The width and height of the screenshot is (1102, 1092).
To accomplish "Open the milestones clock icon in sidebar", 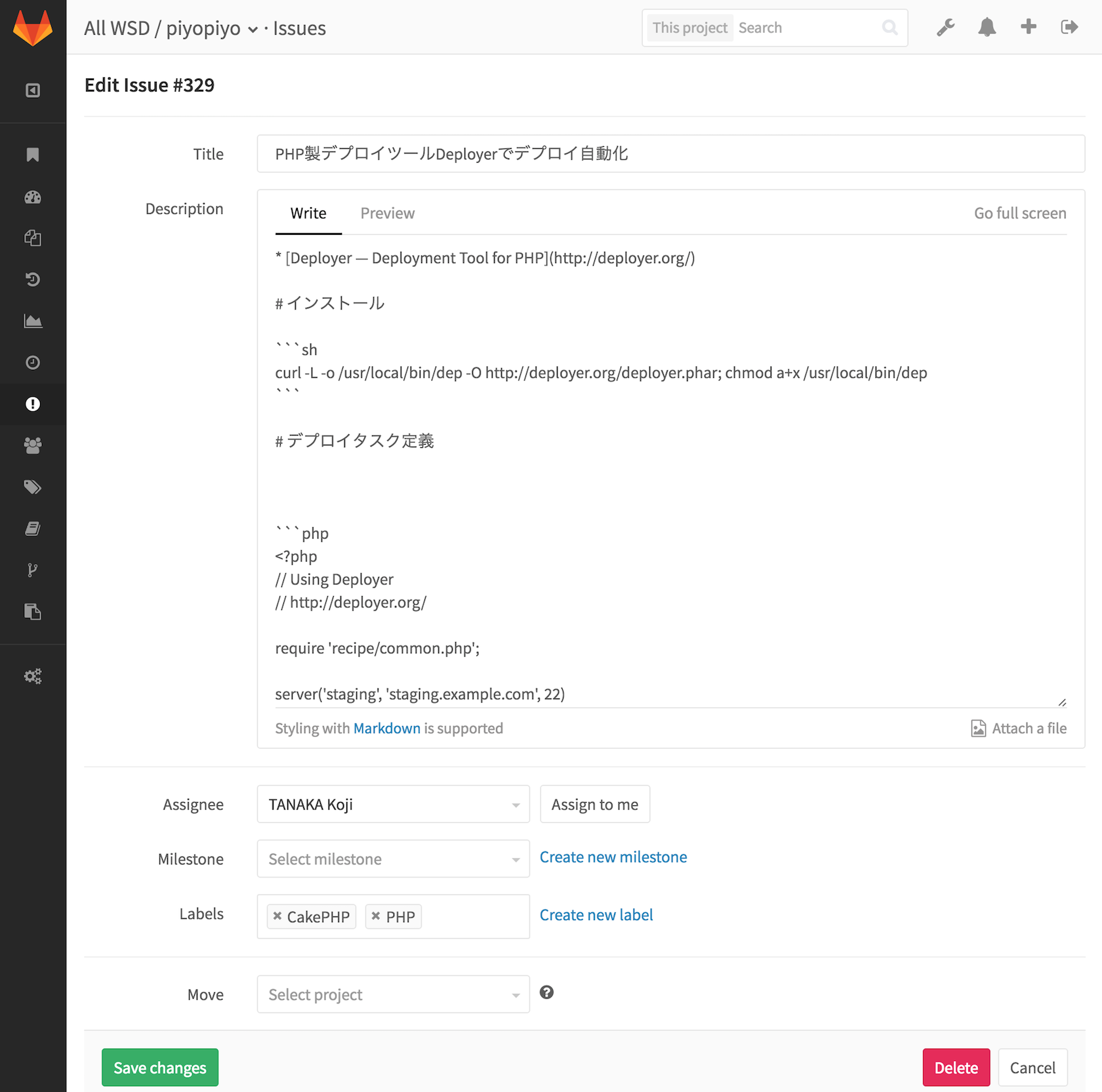I will tap(33, 363).
